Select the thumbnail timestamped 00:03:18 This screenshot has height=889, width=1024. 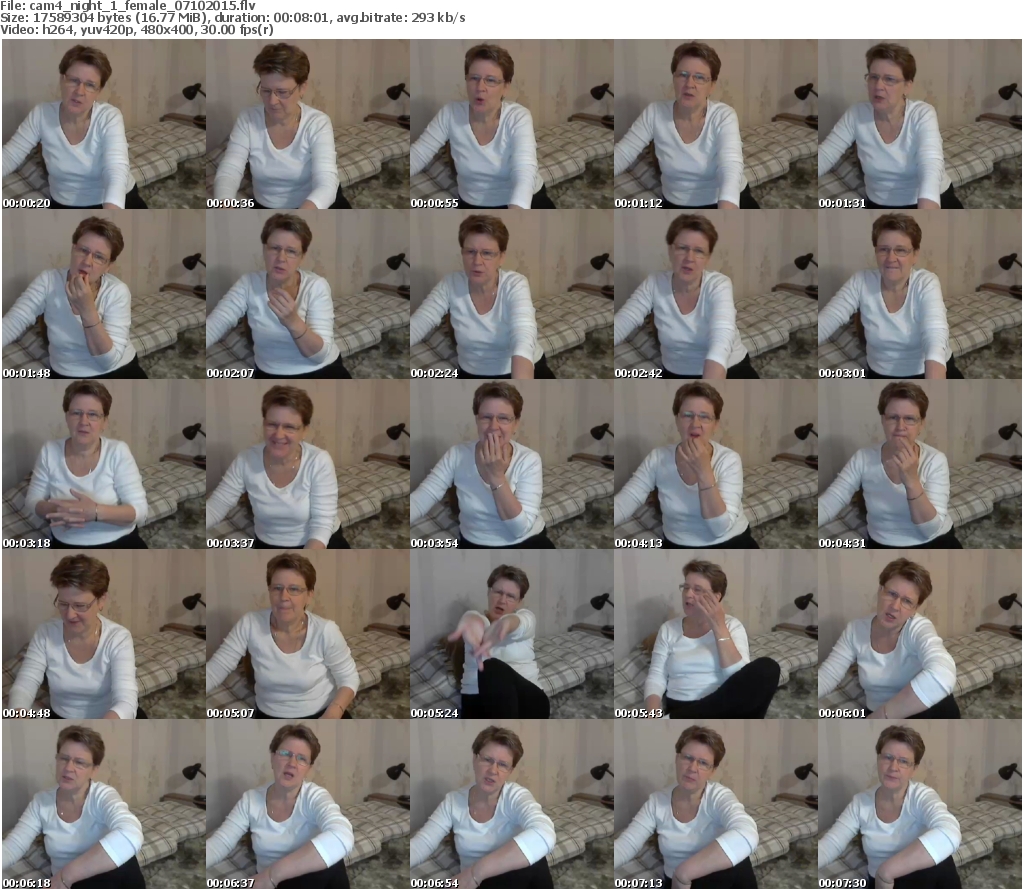point(104,464)
